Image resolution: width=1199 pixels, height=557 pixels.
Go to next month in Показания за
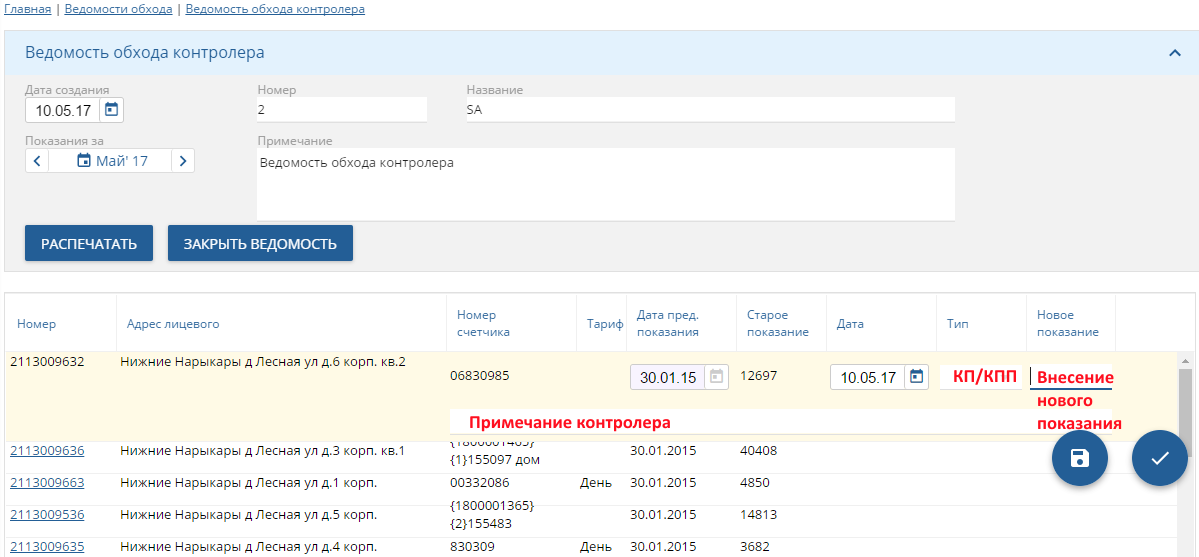[x=183, y=161]
